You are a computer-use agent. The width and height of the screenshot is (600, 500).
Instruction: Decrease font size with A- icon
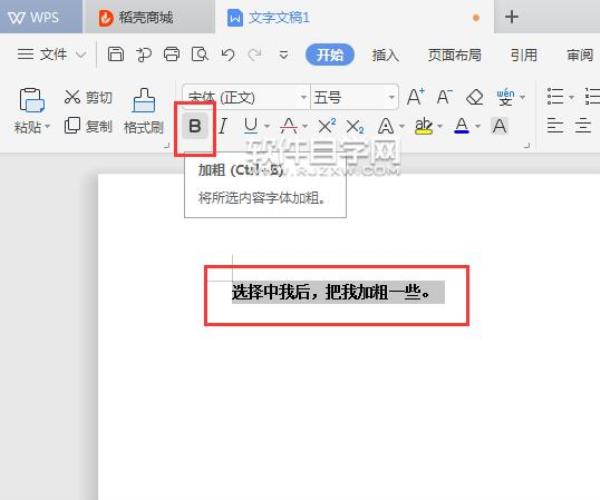(x=445, y=97)
